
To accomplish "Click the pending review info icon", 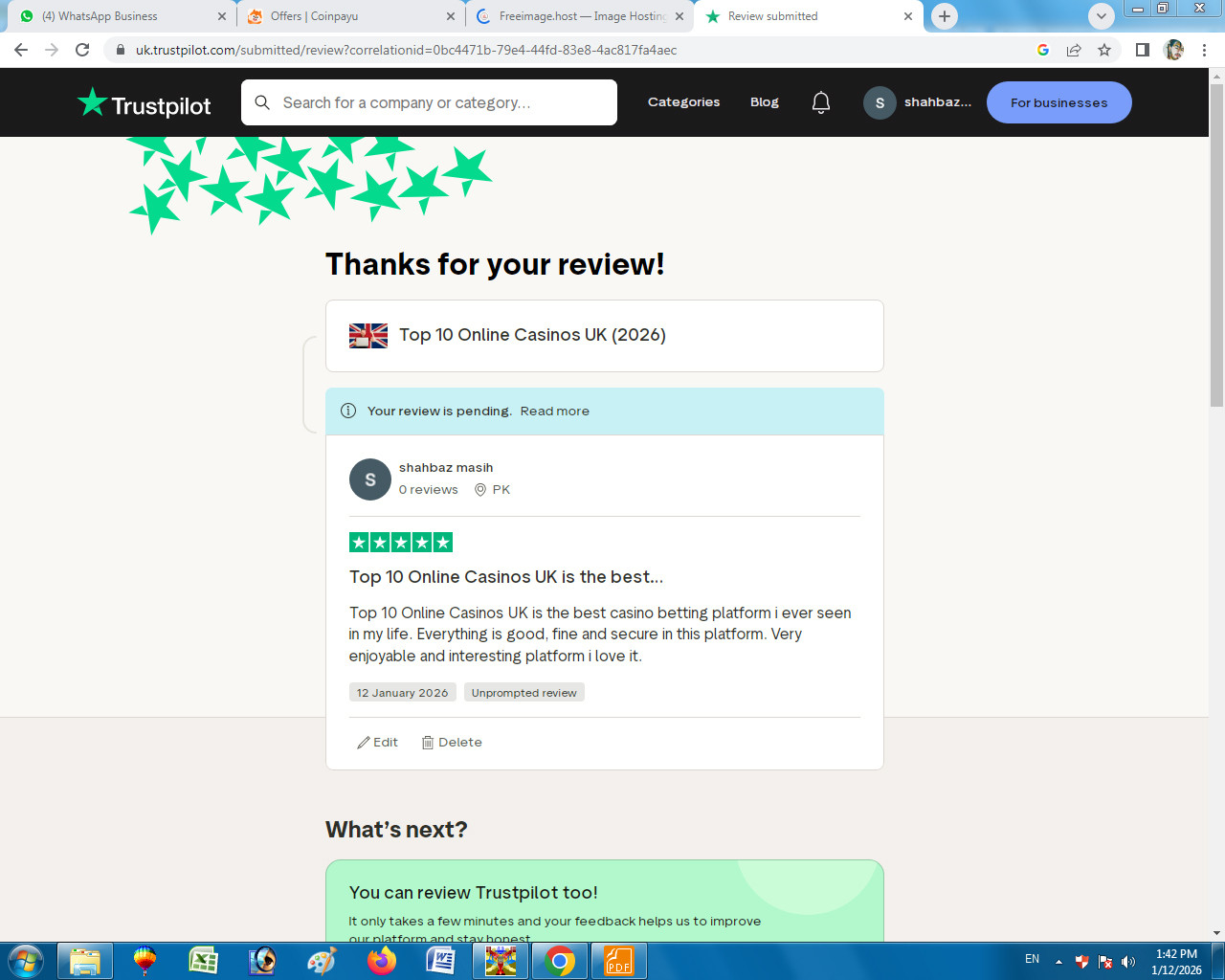I will [x=348, y=411].
